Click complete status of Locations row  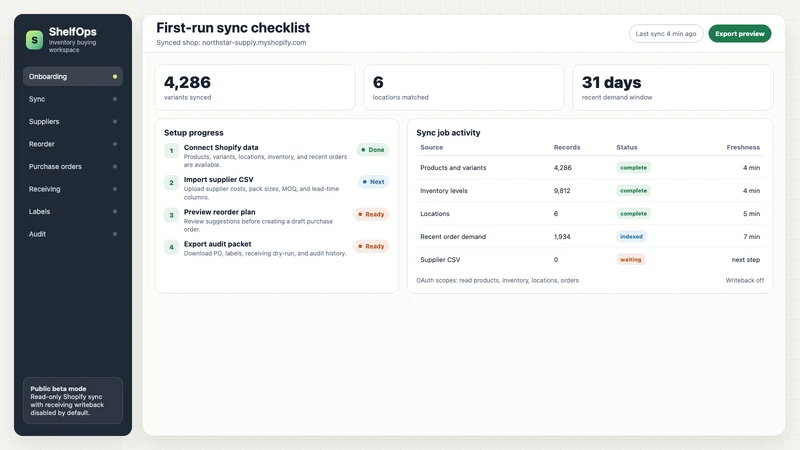(633, 213)
